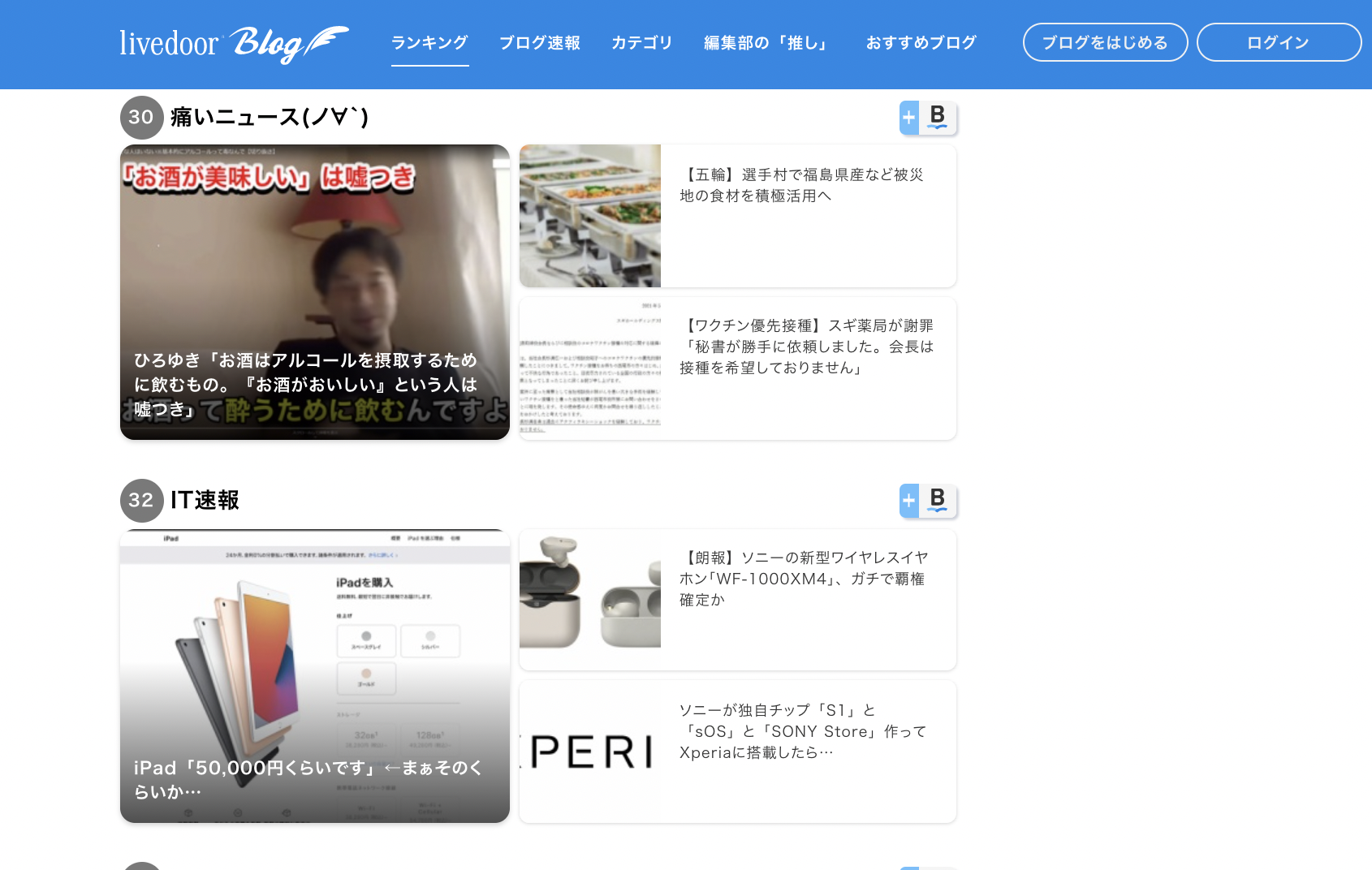Open カテゴリ navigation item
This screenshot has width=1372, height=870.
[642, 43]
